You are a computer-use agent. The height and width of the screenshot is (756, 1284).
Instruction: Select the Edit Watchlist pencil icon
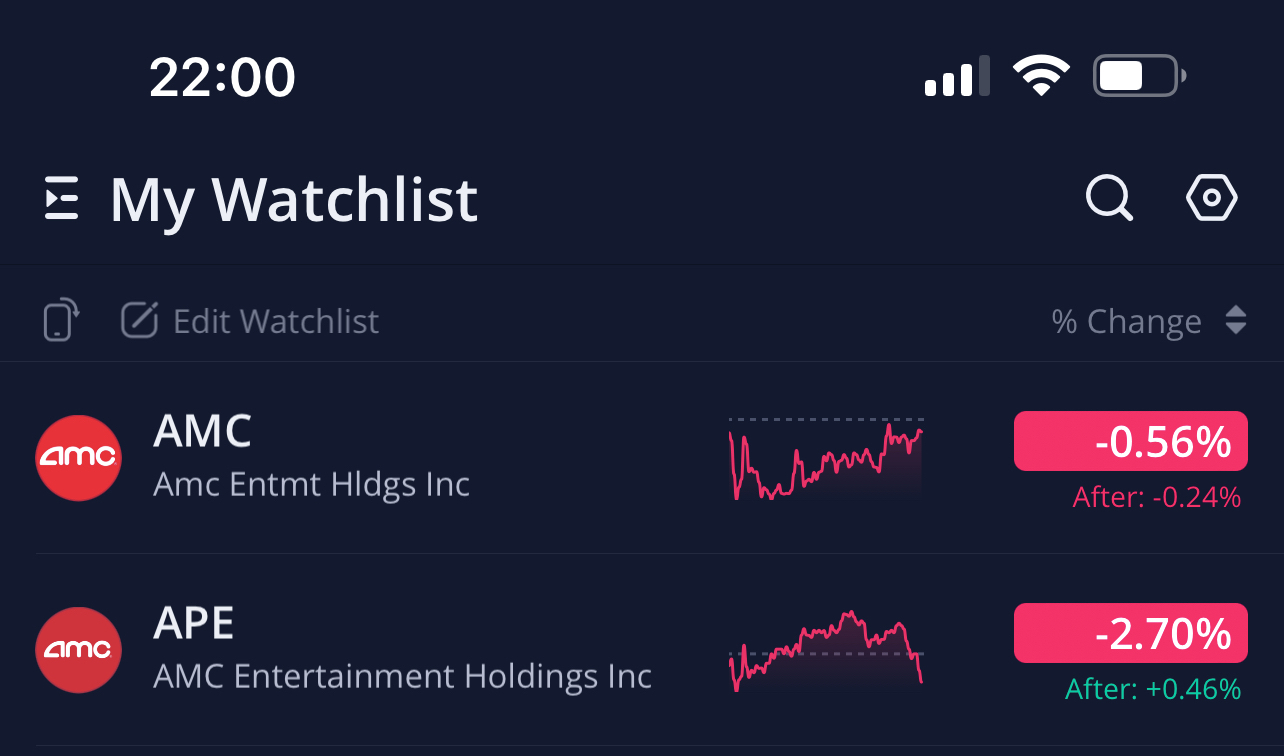(x=140, y=320)
